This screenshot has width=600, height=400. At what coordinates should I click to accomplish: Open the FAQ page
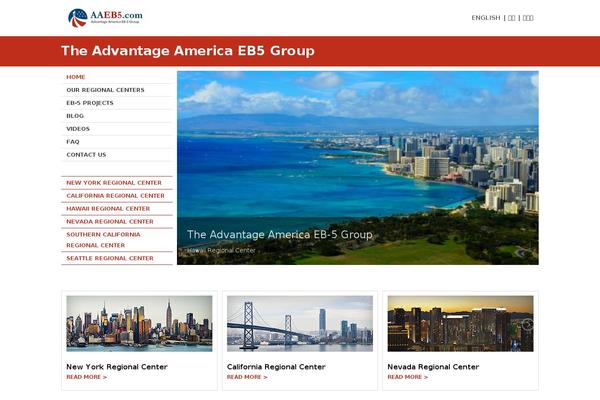73,142
